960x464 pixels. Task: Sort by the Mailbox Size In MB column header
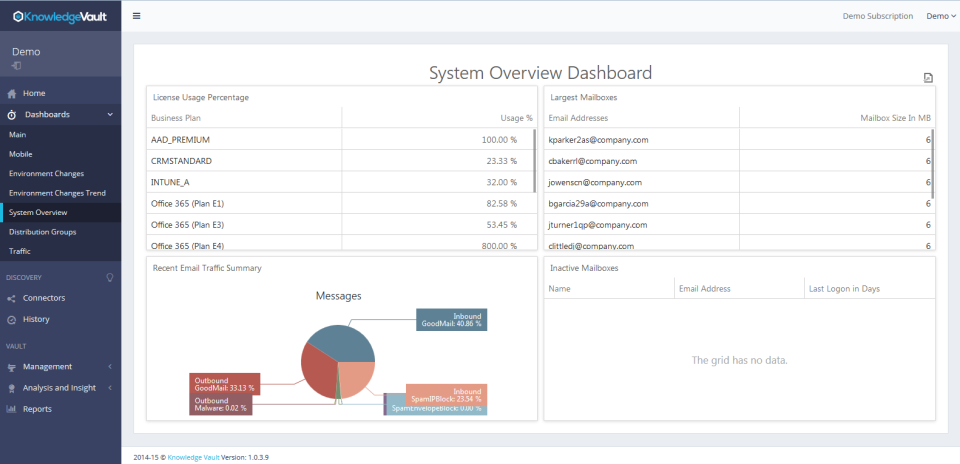896,118
